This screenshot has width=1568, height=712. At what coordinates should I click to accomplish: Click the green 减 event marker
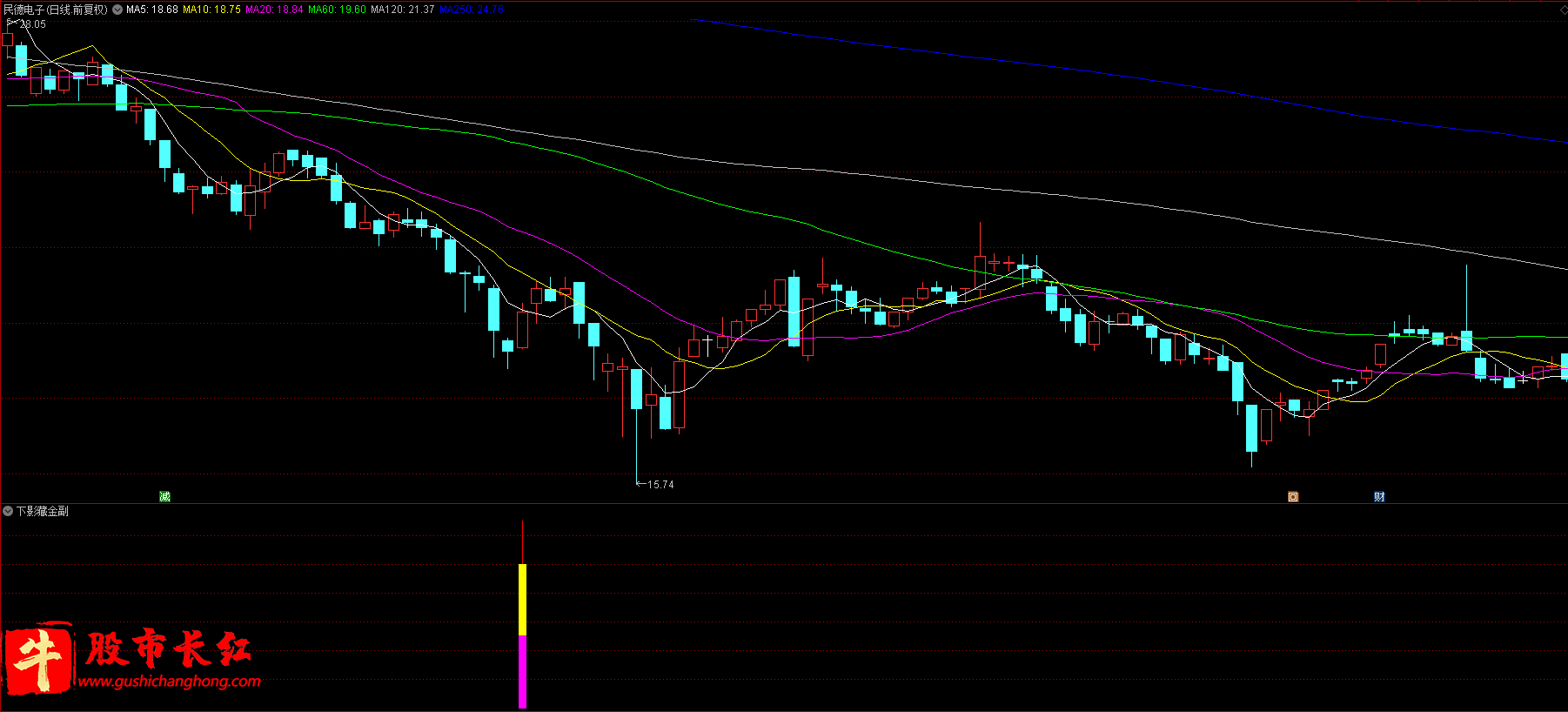[x=164, y=497]
